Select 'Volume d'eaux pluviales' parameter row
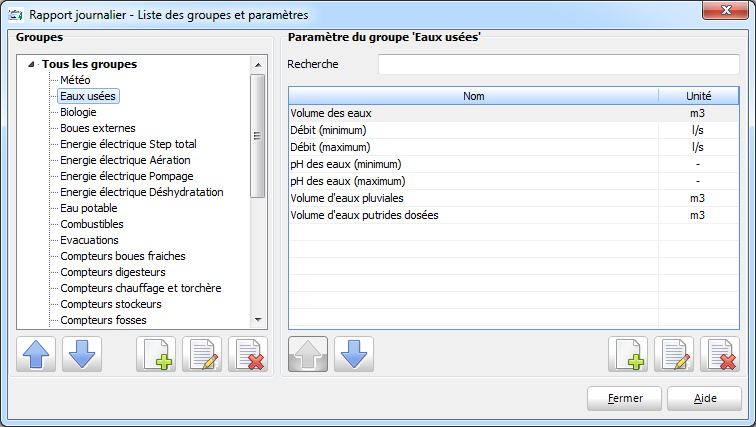 pos(513,198)
